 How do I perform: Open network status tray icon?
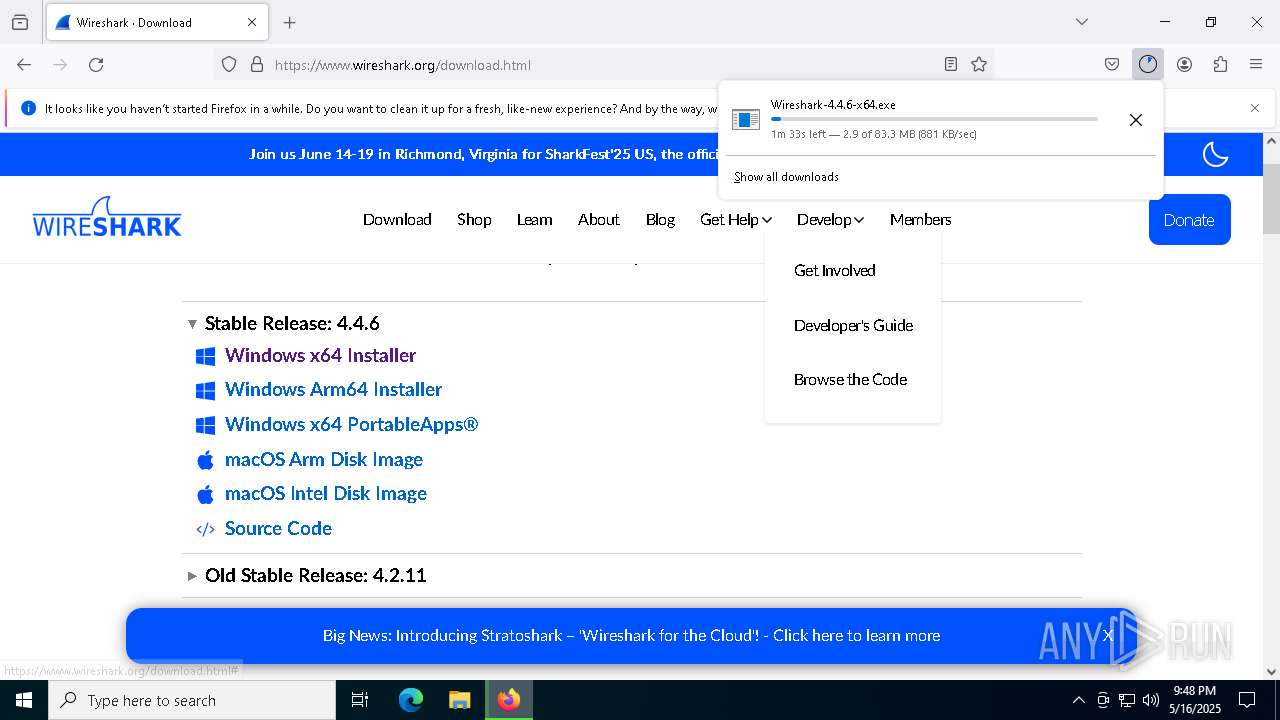[1127, 700]
